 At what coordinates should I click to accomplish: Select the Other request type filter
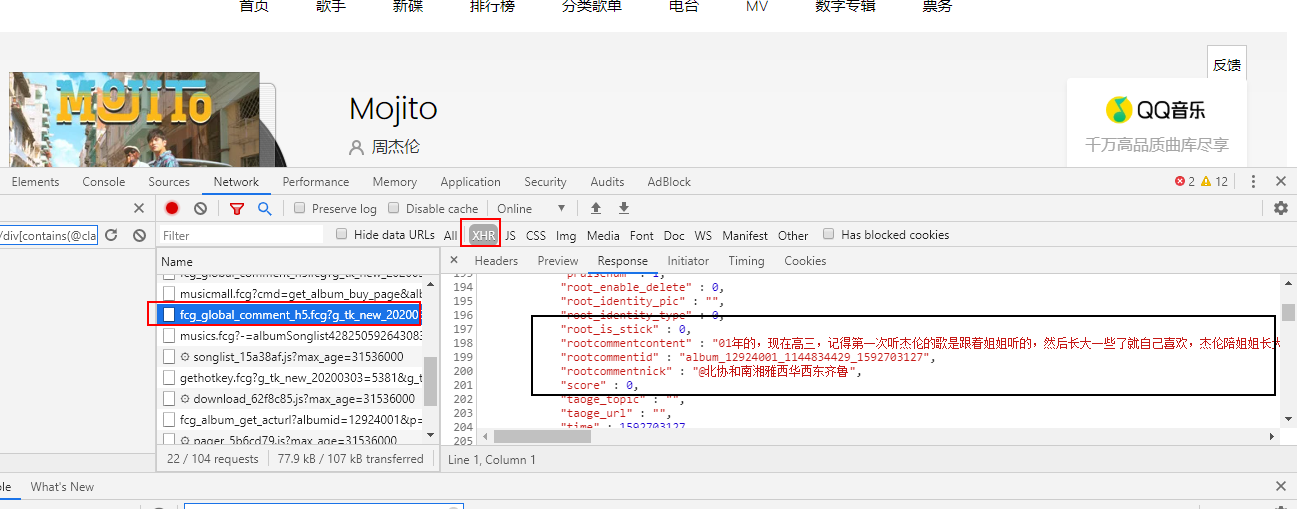pyautogui.click(x=793, y=235)
